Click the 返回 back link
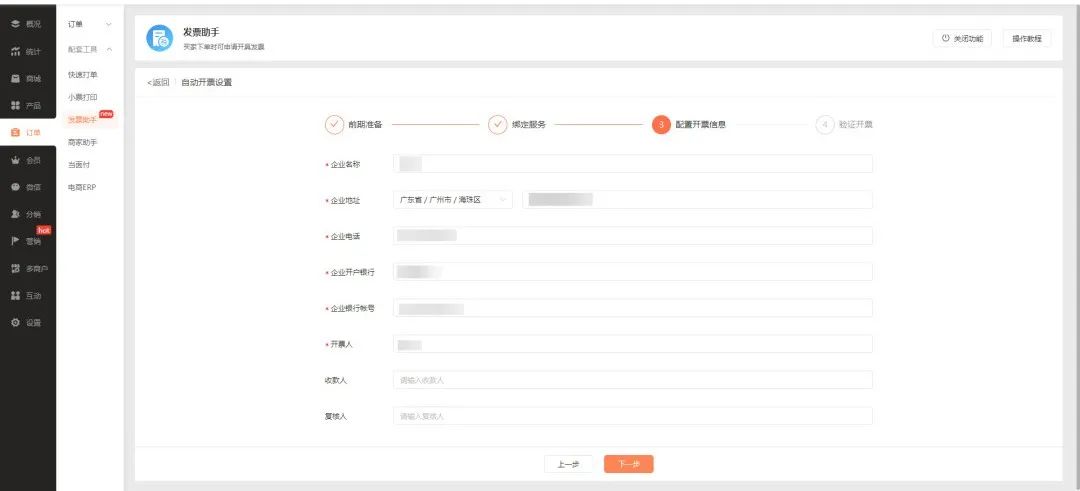The image size is (1080, 491). click(x=158, y=82)
